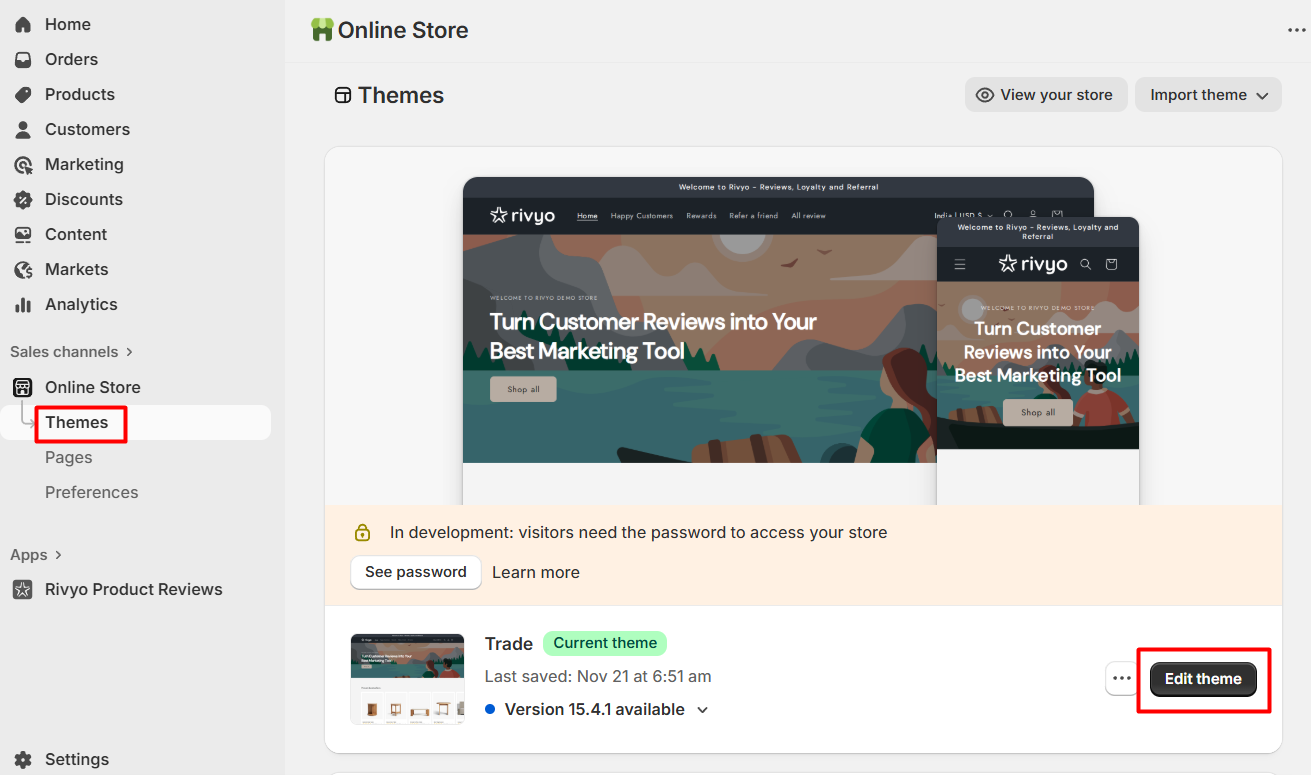Click the Rivyo Product Reviews star icon
Viewport: 1311px width, 775px height.
22,589
